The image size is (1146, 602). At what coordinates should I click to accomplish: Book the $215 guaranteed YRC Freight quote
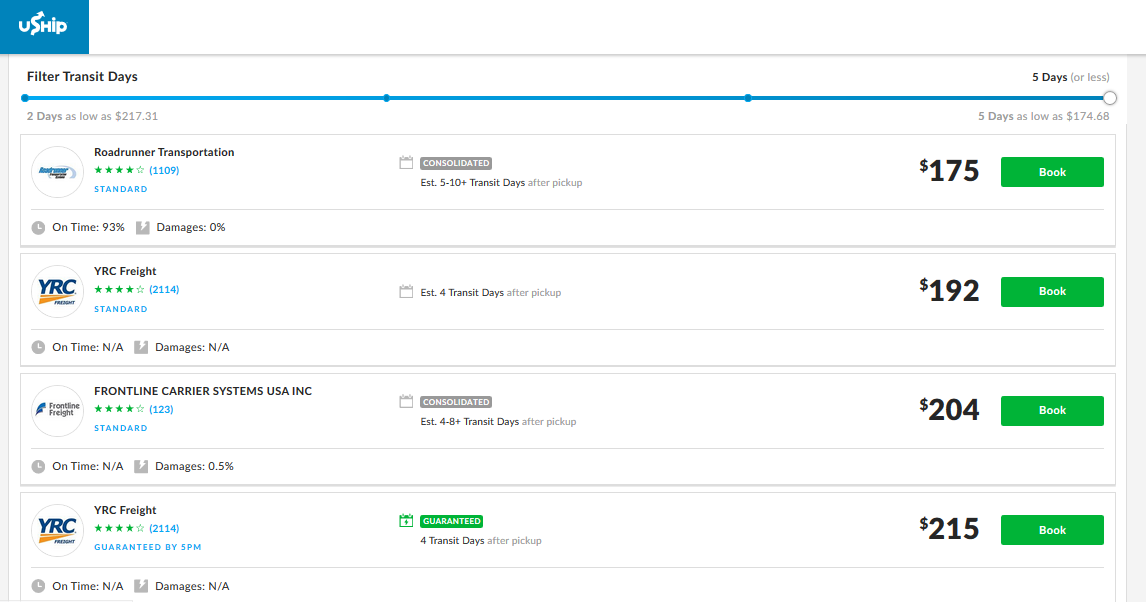1051,530
